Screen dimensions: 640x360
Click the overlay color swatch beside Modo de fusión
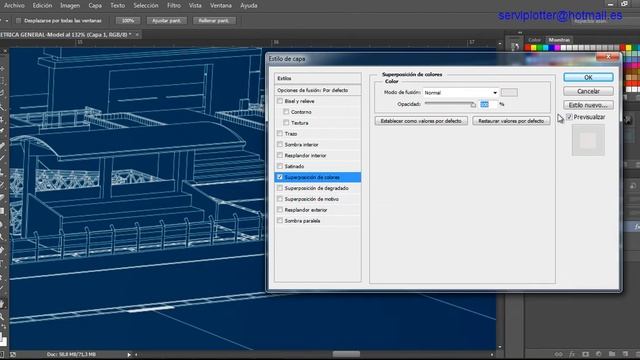click(509, 93)
